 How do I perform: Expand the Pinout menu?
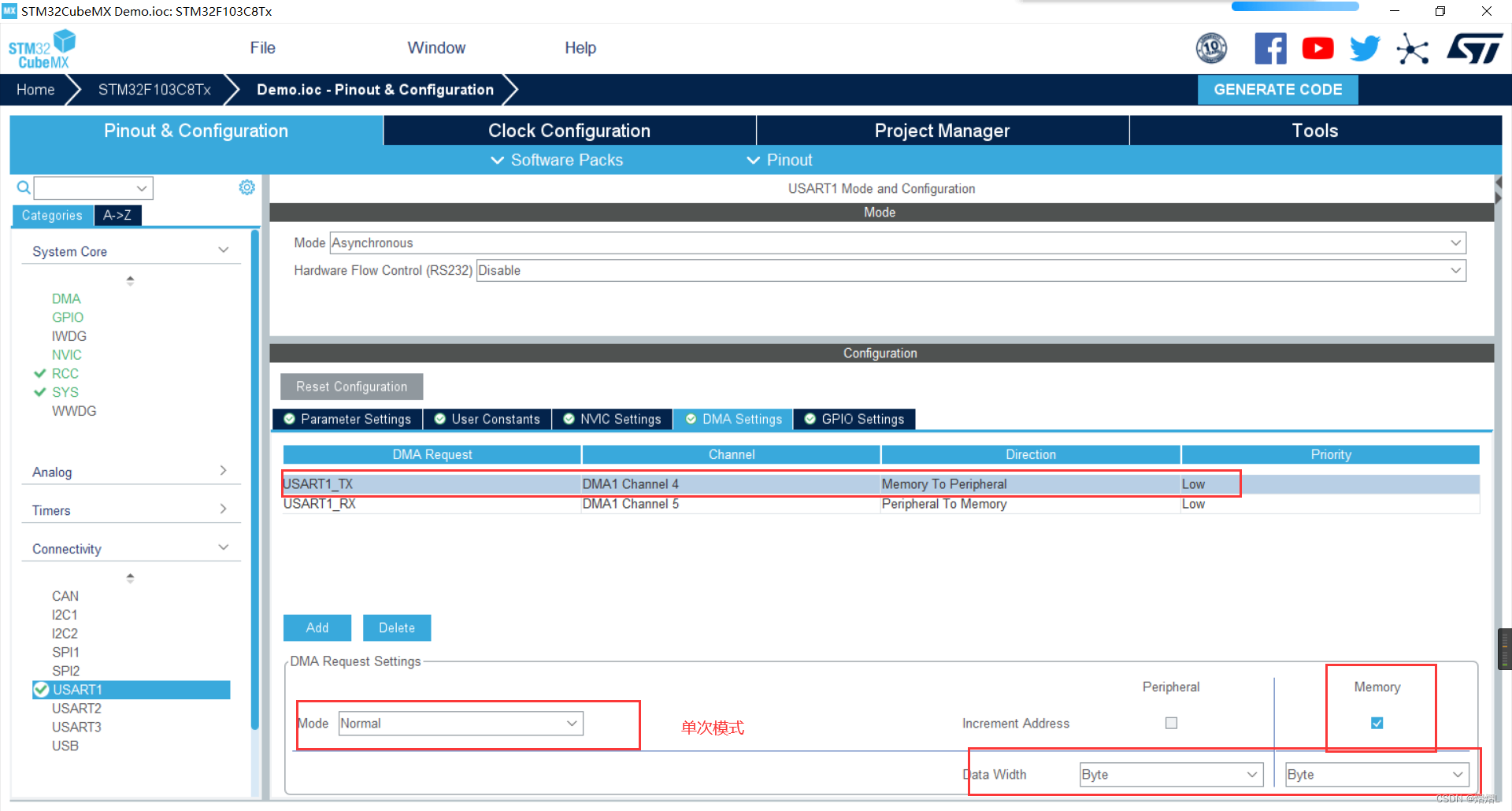click(x=779, y=160)
